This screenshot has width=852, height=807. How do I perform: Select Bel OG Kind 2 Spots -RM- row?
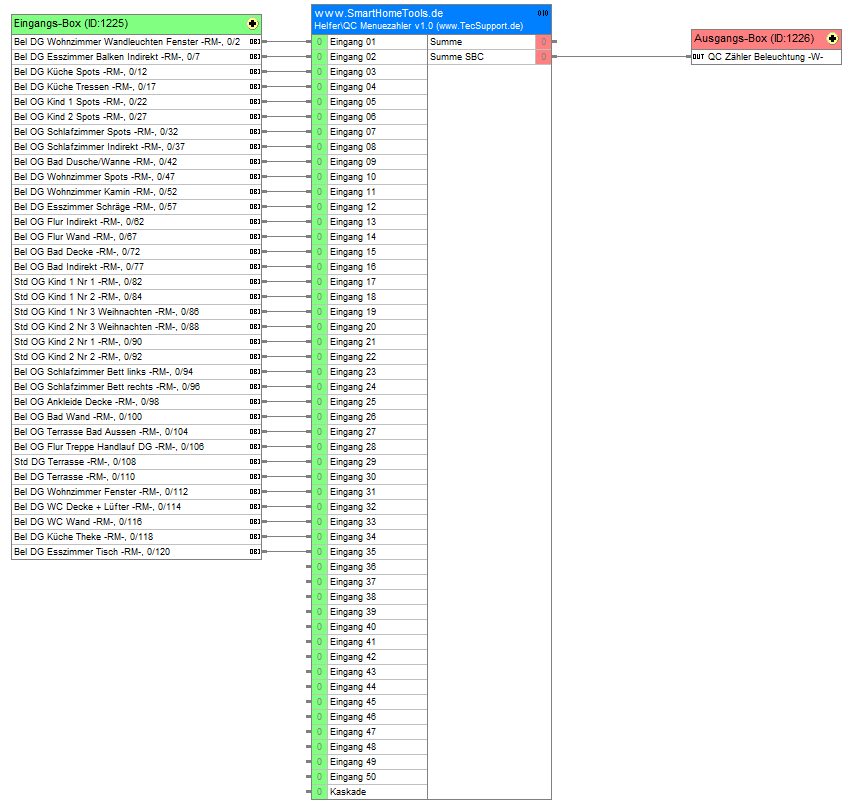pos(136,117)
